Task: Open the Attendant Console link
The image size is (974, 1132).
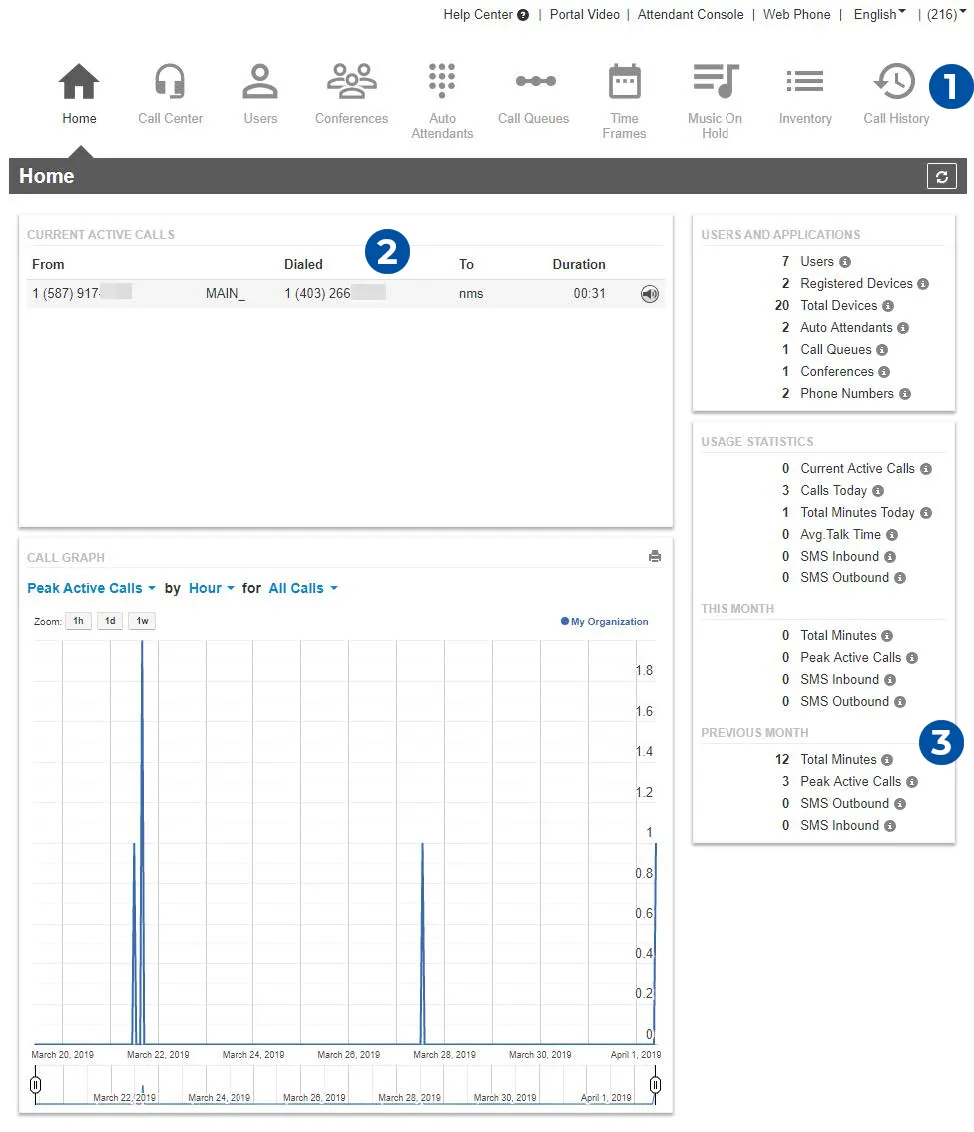Action: [690, 14]
